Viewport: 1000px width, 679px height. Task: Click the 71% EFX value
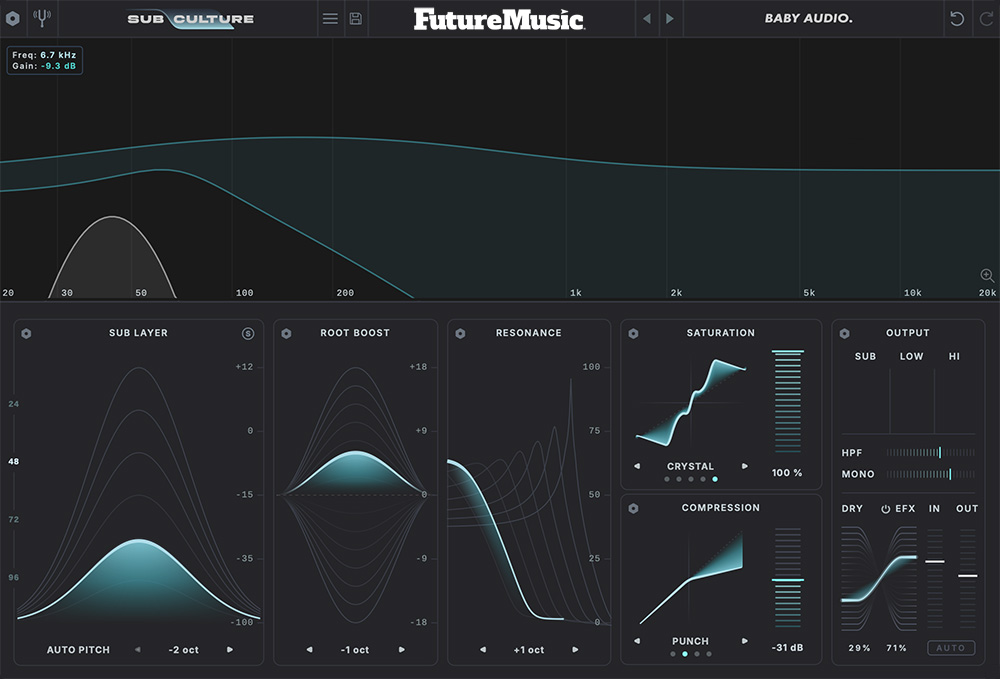pyautogui.click(x=897, y=648)
